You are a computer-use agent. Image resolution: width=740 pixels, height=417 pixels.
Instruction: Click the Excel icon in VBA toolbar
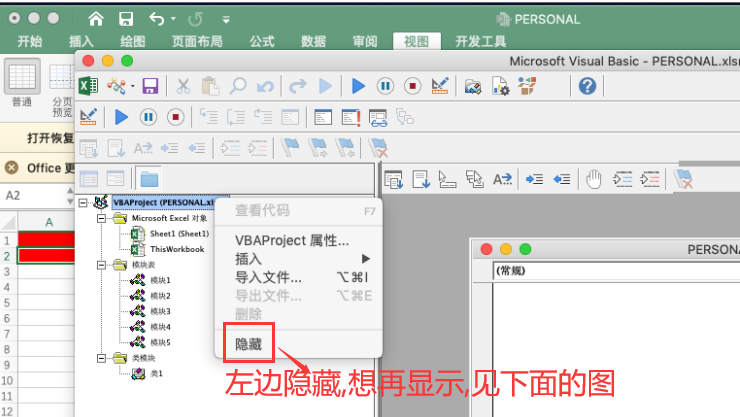tap(88, 86)
